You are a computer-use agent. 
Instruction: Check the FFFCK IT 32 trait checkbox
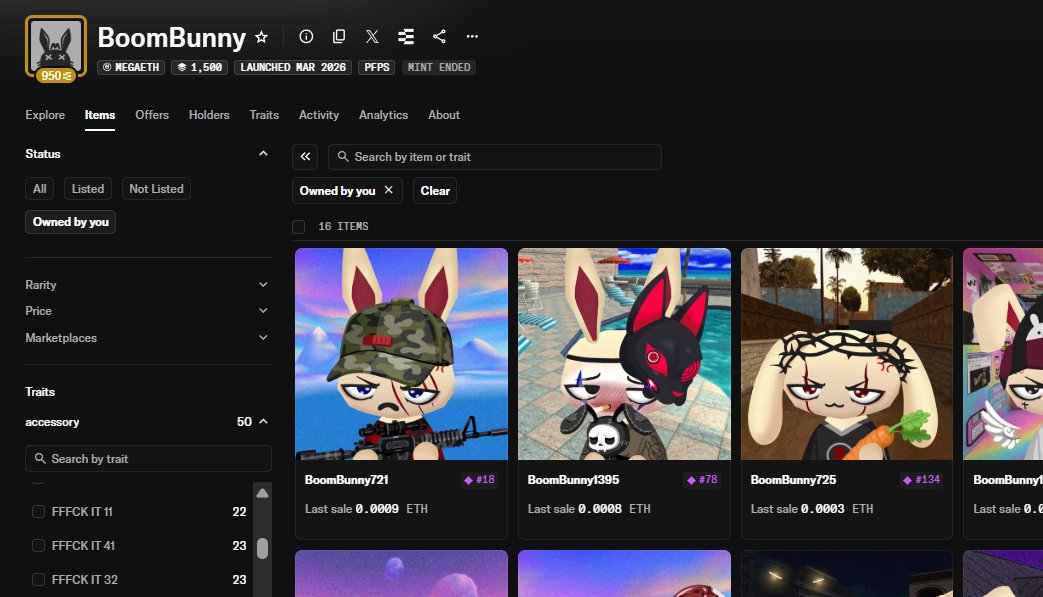tap(39, 579)
